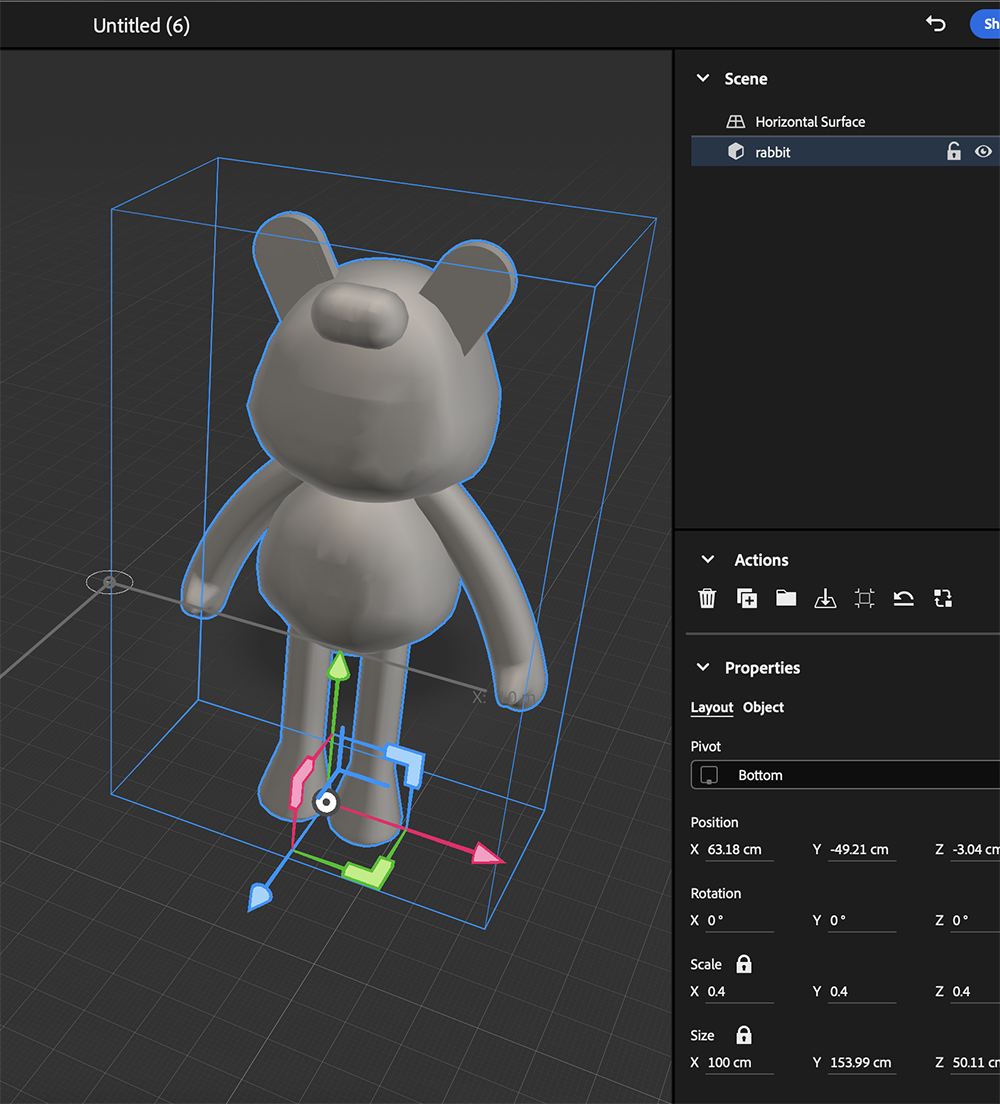Toggle visibility of the rabbit layer
This screenshot has width=1000, height=1104.
[x=983, y=151]
